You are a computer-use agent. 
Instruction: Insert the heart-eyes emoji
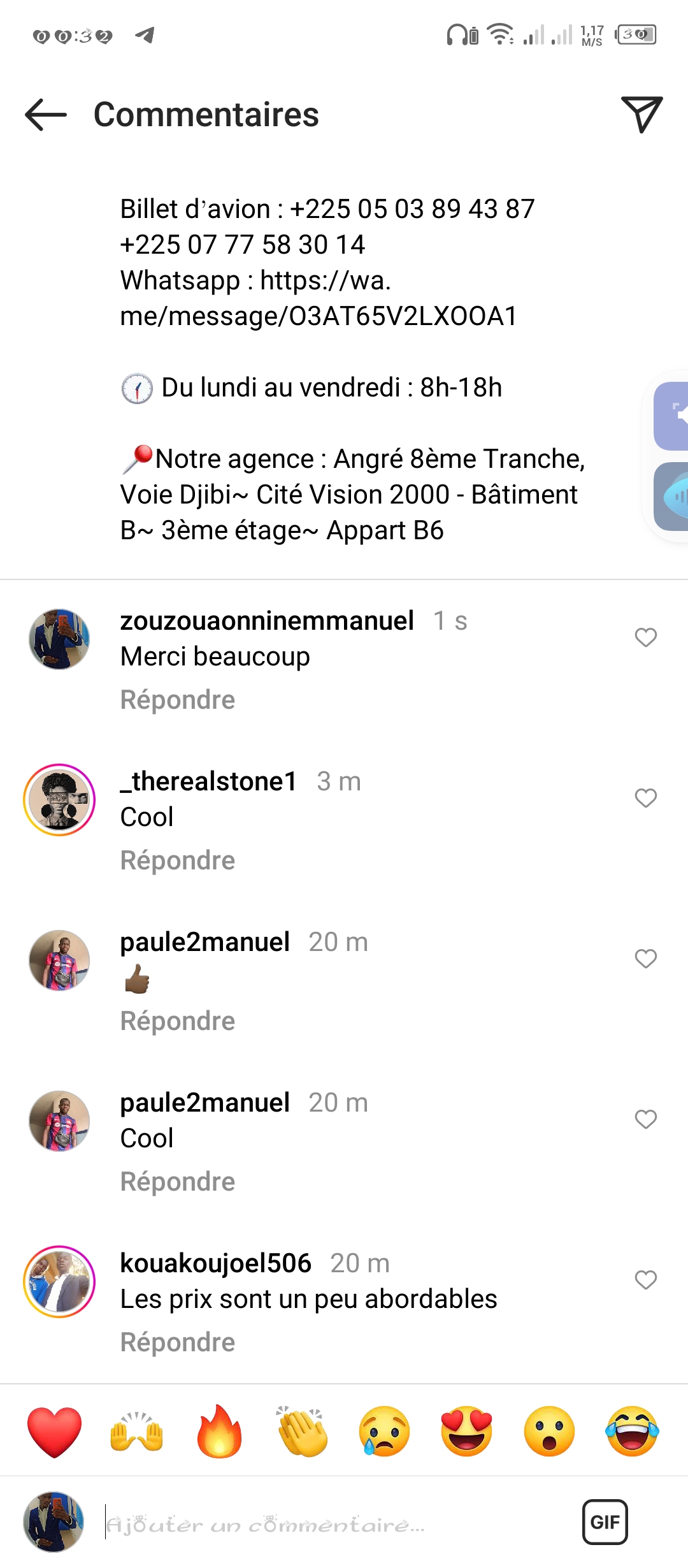pos(467,1432)
